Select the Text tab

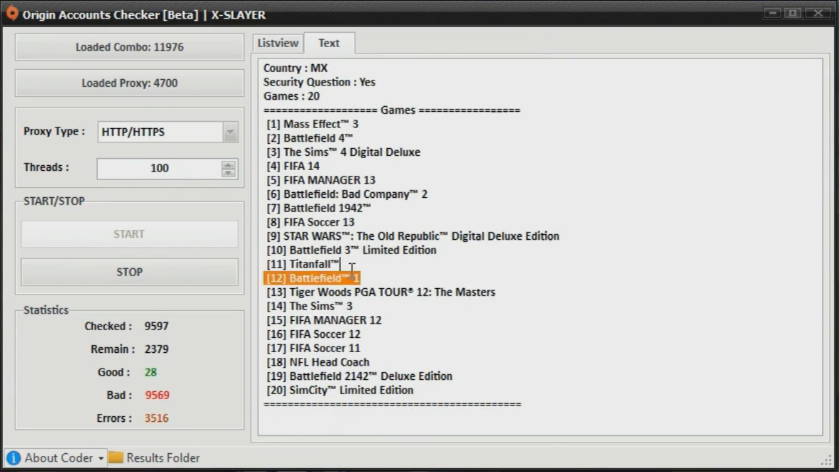point(329,43)
